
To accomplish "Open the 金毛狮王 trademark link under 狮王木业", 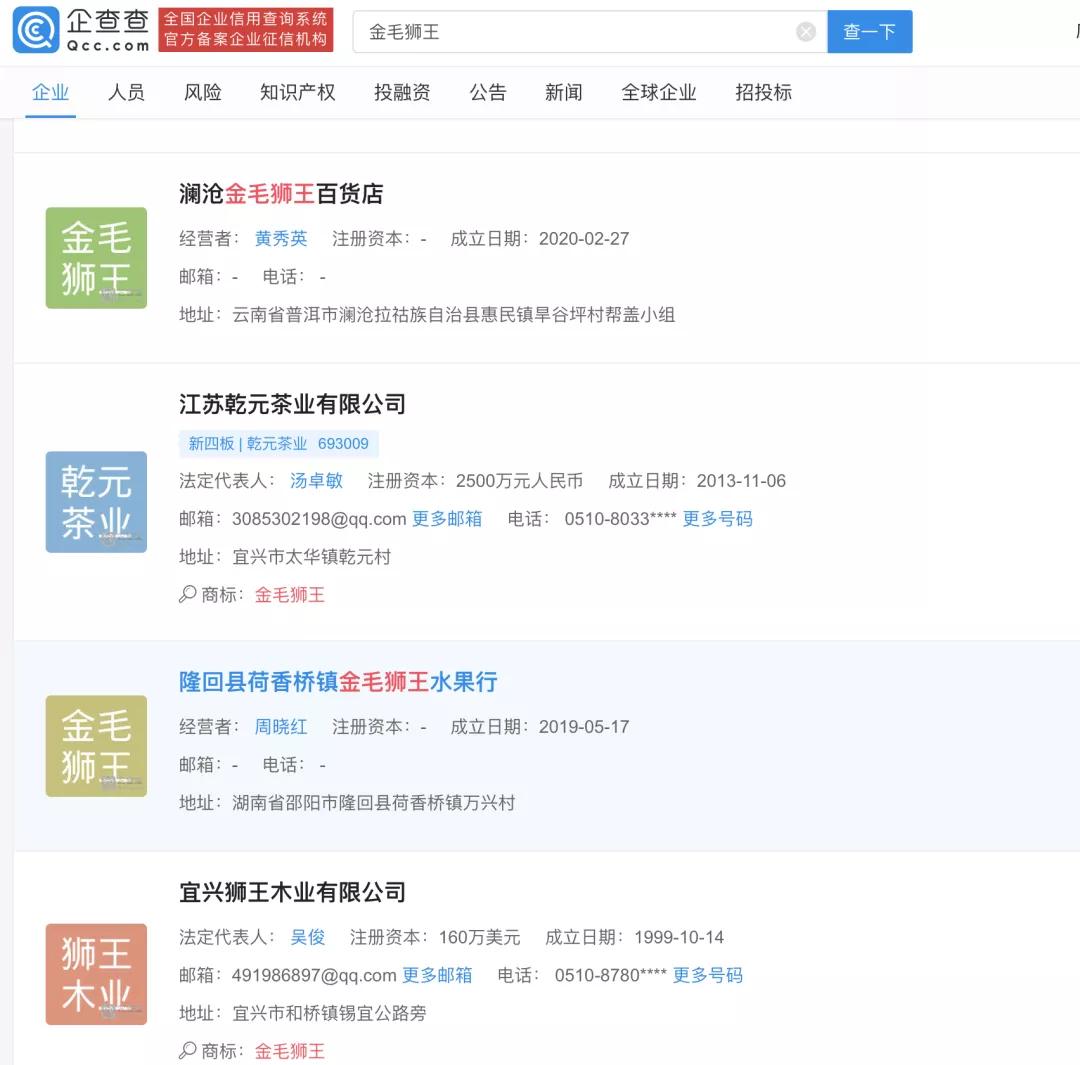I will click(289, 1051).
